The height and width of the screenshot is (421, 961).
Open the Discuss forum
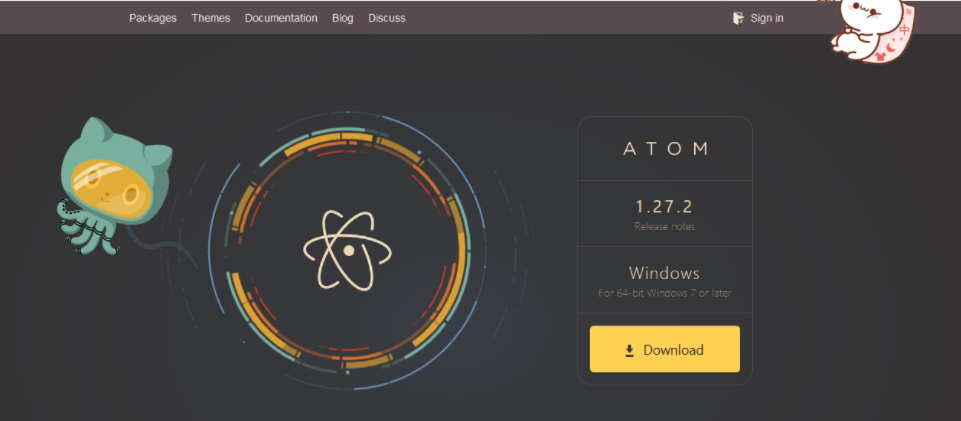pos(387,18)
